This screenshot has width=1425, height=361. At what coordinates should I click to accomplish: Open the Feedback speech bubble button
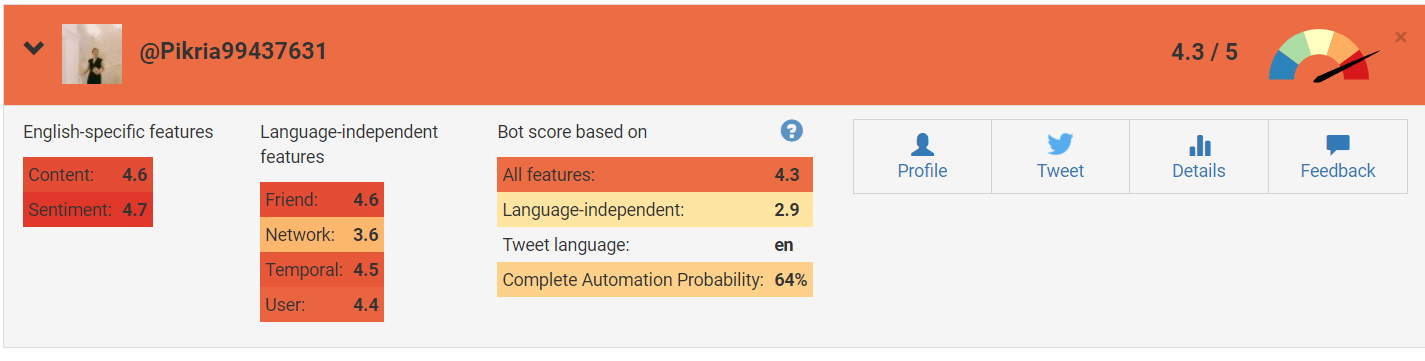pyautogui.click(x=1338, y=157)
